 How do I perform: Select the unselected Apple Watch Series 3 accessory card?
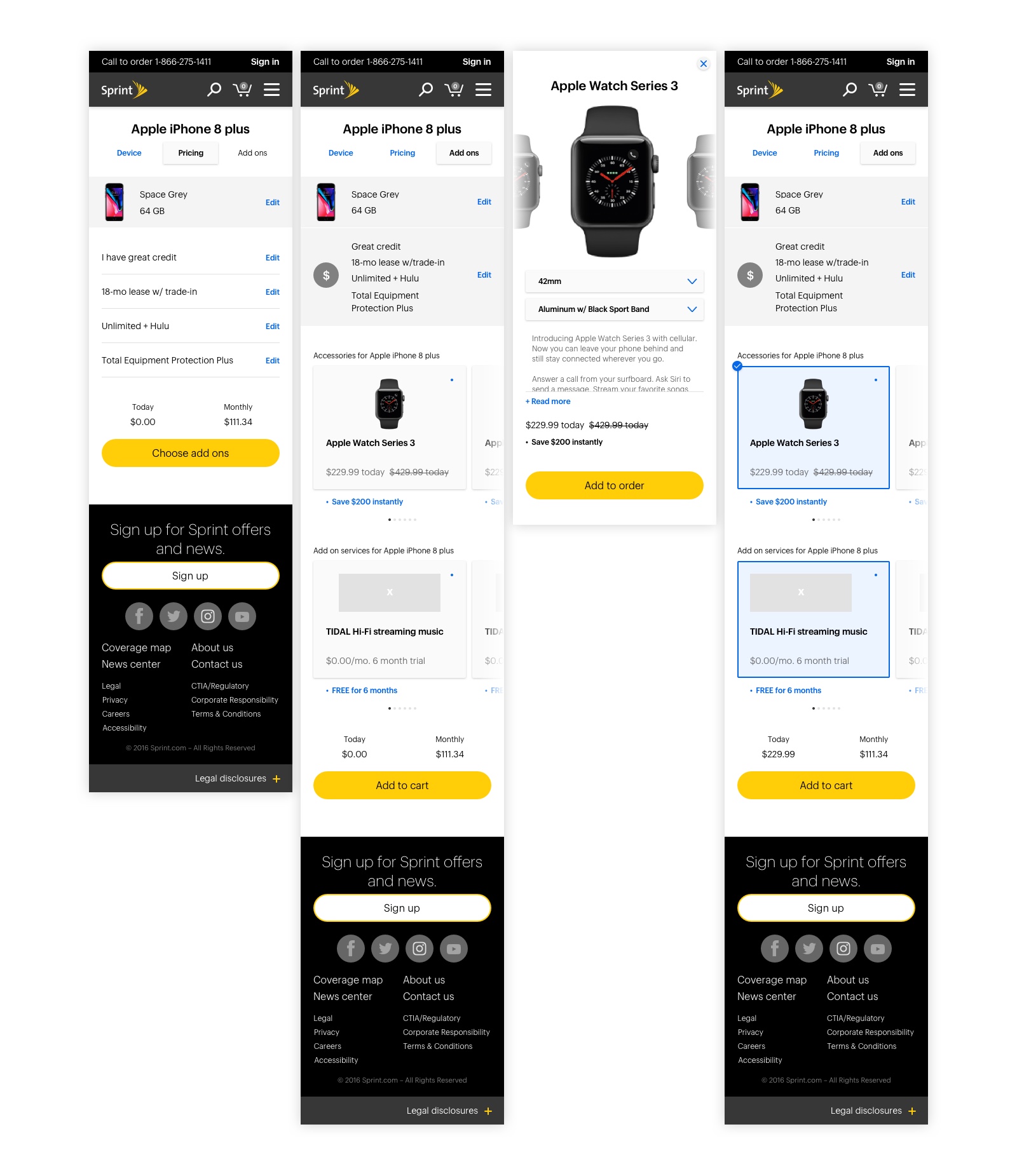390,428
